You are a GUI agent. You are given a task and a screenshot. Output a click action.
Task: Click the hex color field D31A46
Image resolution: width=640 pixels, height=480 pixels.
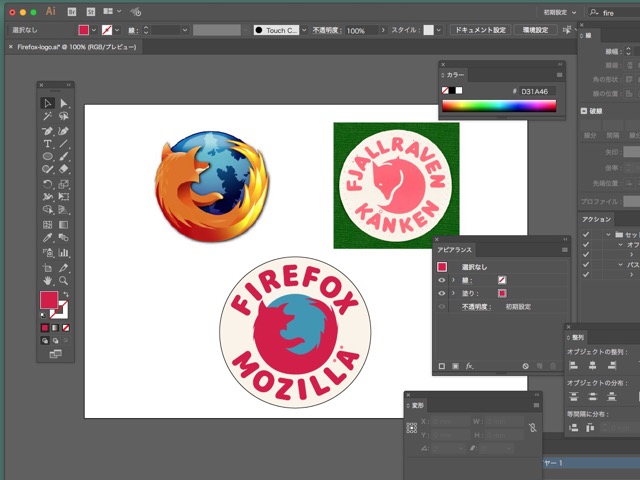[x=537, y=91]
